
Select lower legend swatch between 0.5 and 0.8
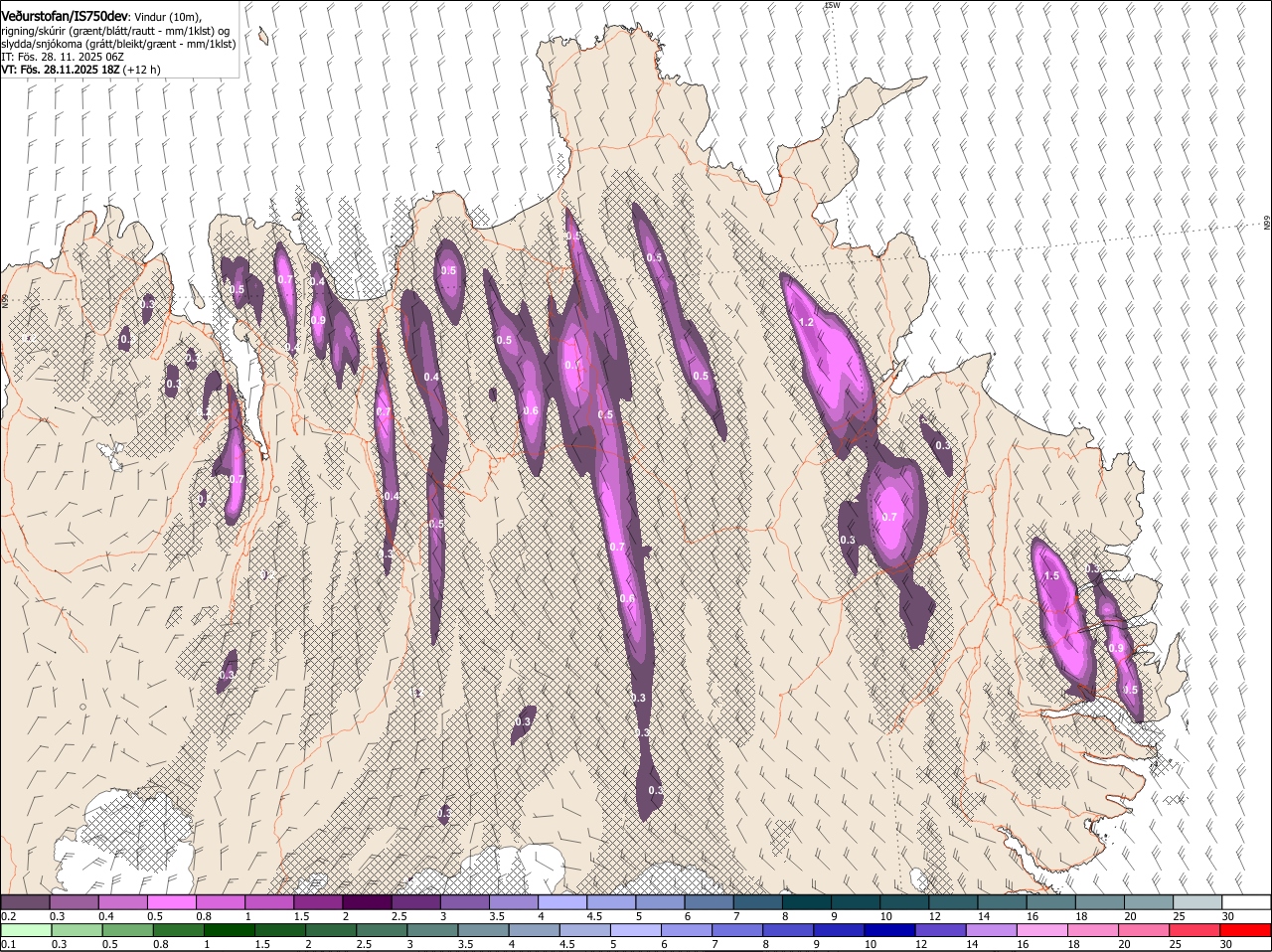click(128, 930)
